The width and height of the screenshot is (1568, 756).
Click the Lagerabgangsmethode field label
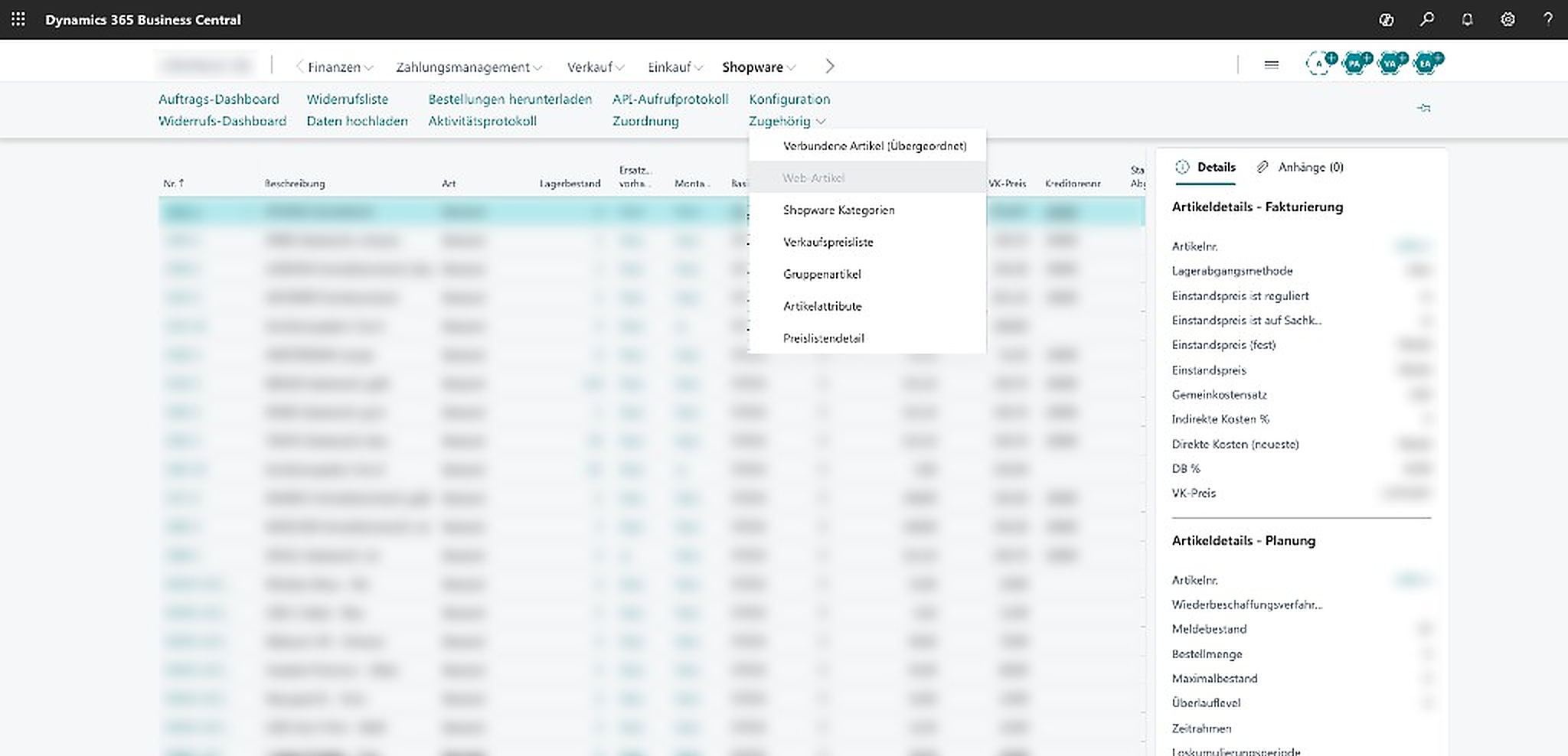coord(1232,271)
